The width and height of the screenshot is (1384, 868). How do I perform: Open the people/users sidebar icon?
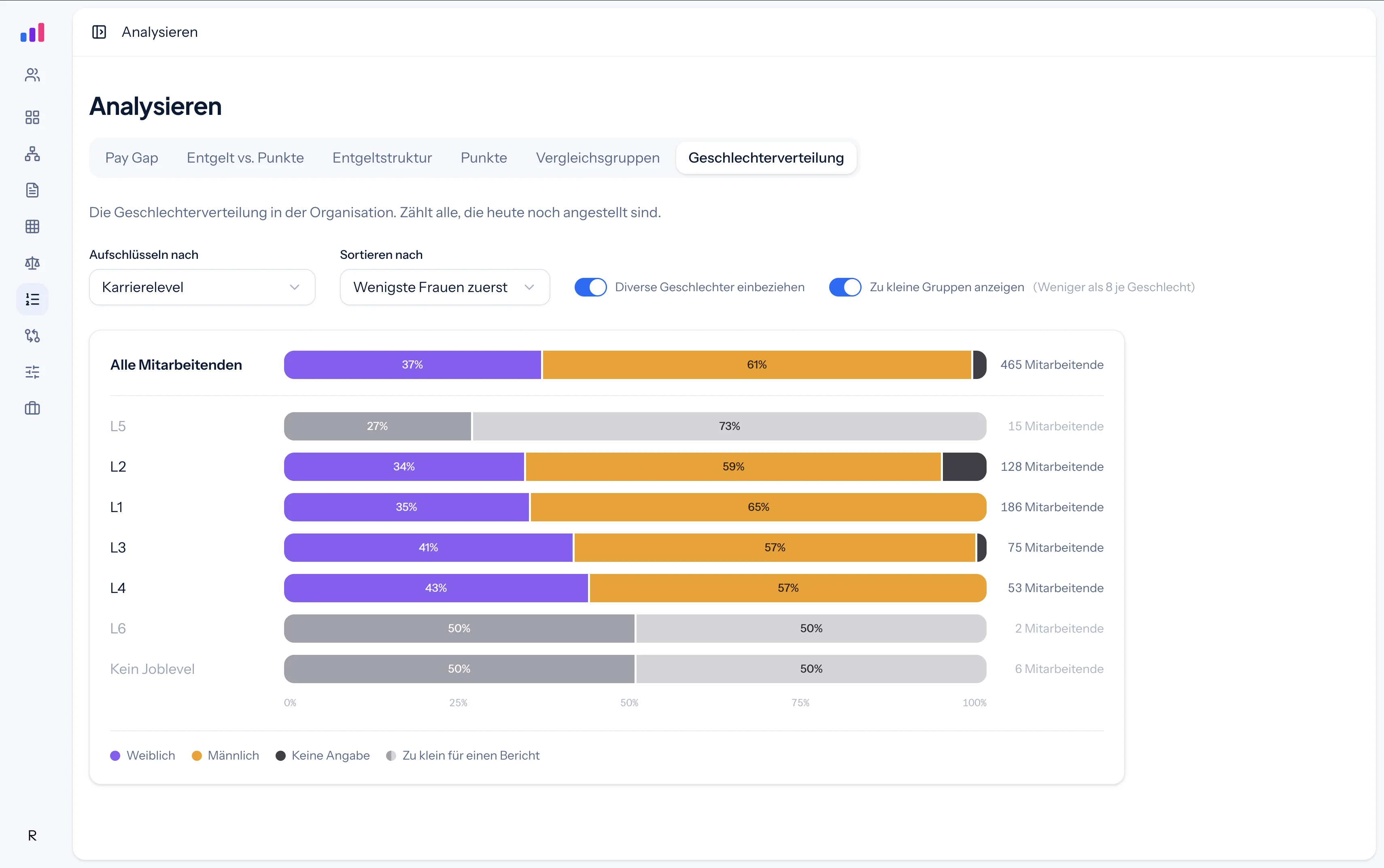click(32, 75)
